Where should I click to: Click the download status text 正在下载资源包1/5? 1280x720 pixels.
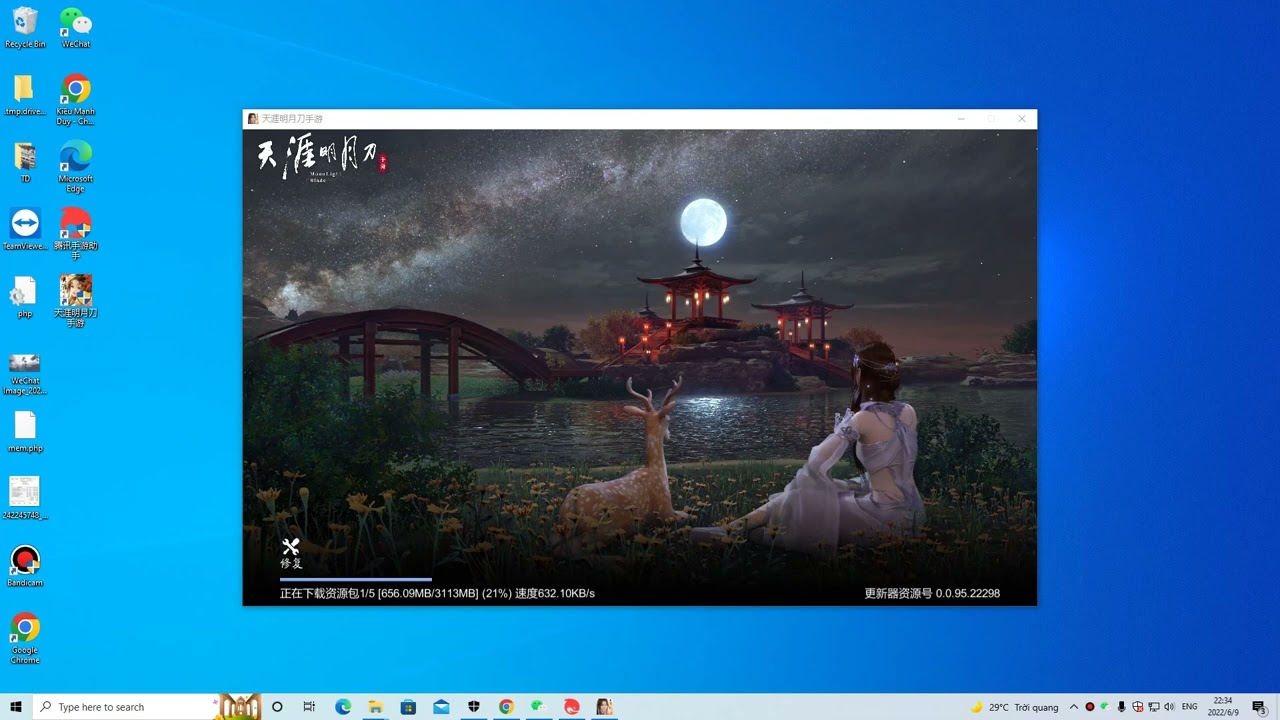[327, 593]
